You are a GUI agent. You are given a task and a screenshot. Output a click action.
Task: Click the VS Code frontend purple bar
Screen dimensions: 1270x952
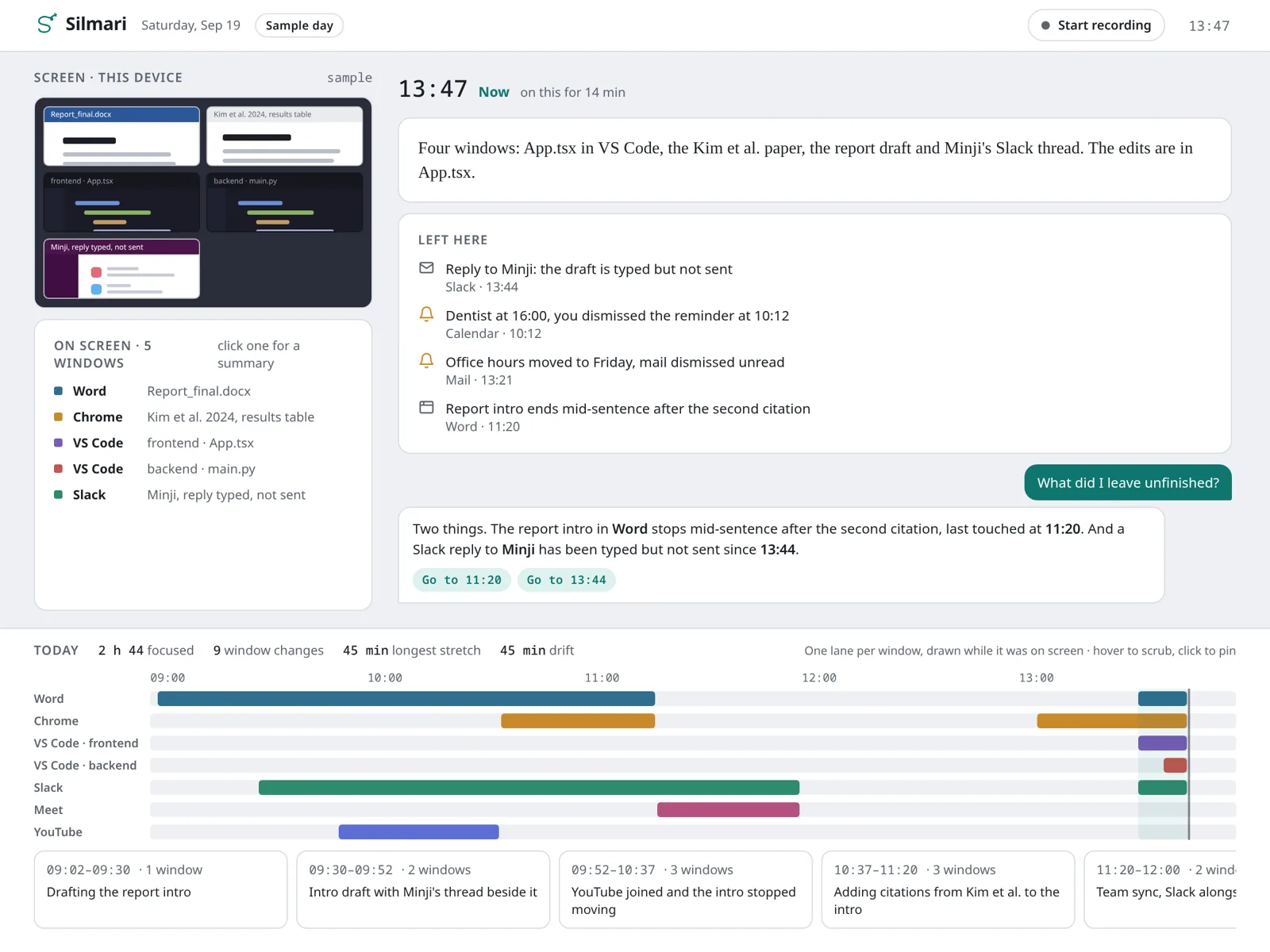1162,743
